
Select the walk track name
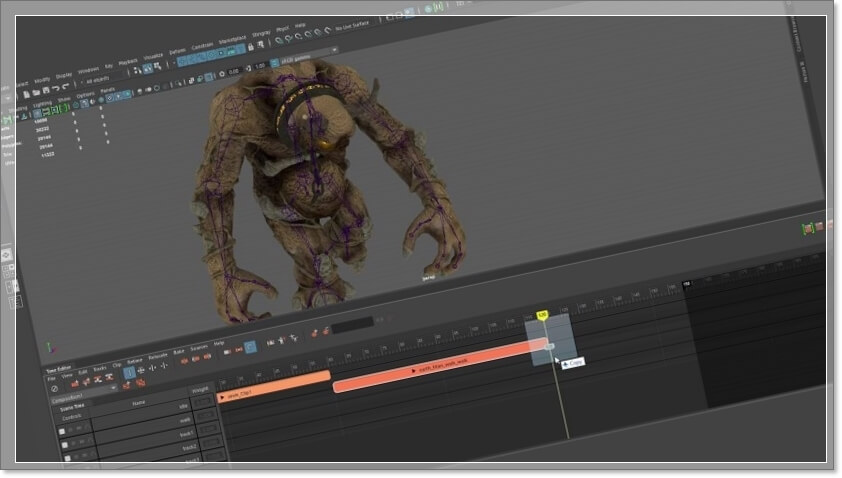185,421
